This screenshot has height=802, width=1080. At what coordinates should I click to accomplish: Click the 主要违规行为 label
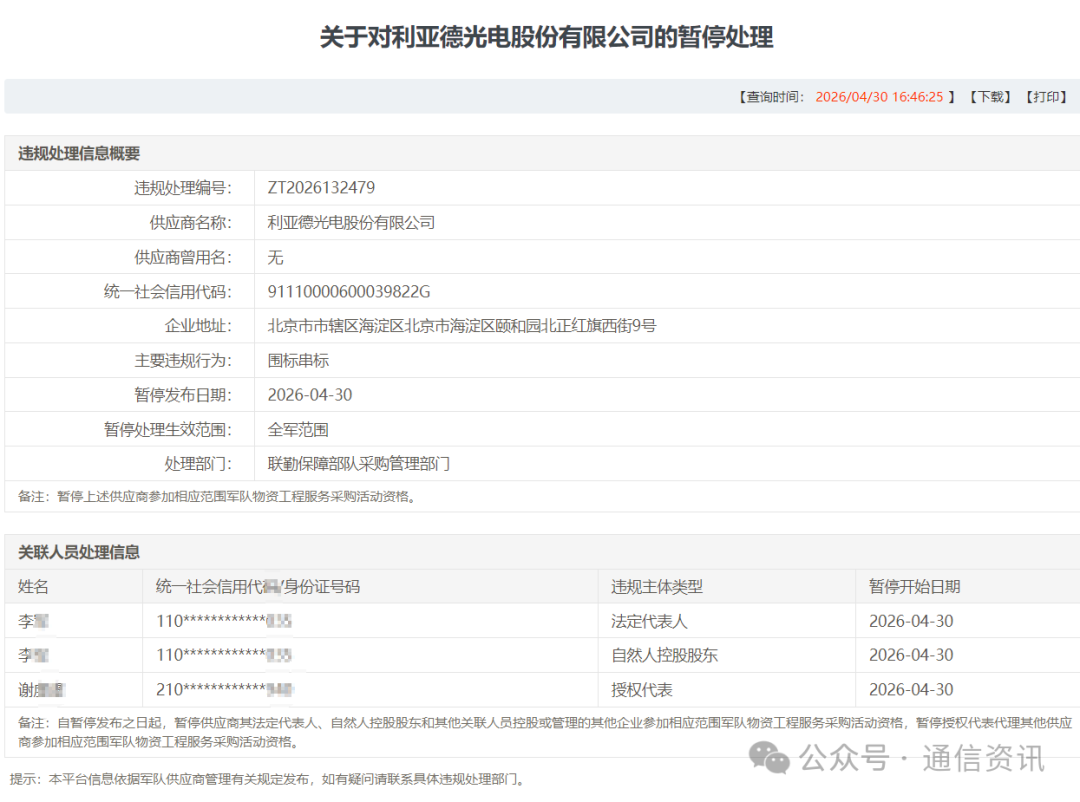click(183, 360)
